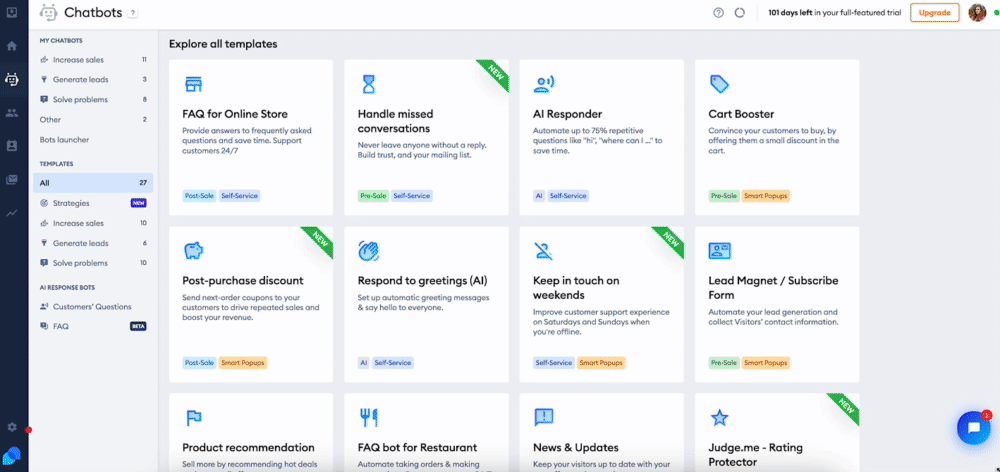The height and width of the screenshot is (472, 1000).
Task: Open Increase sales under My Chatbots
Action: 93,60
